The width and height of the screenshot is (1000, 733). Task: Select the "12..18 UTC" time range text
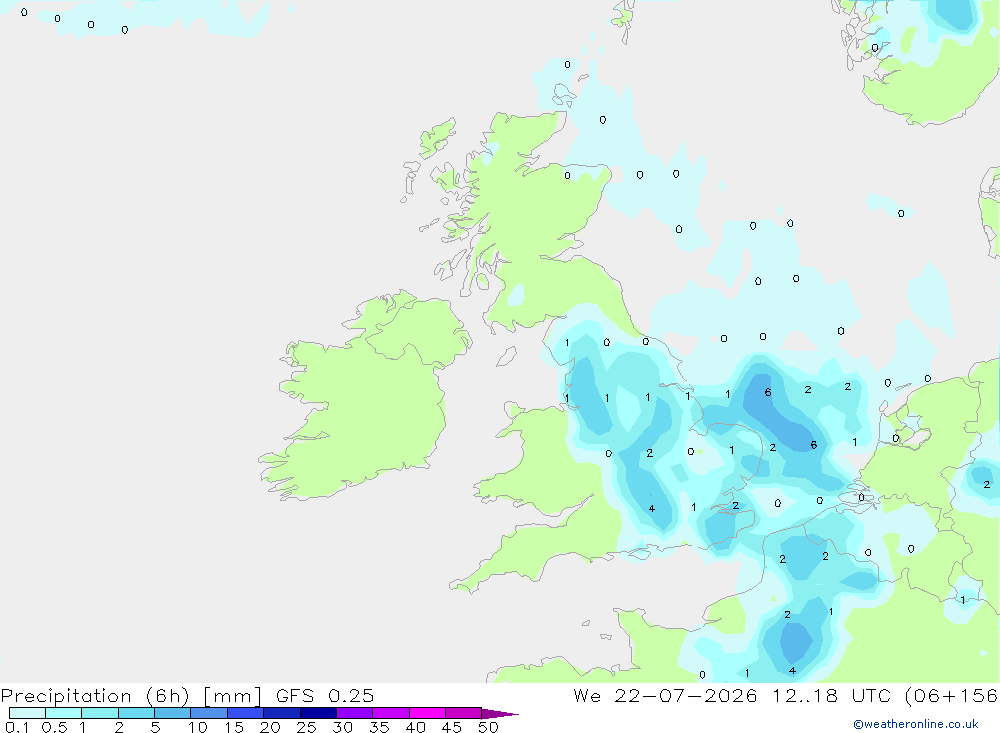(x=832, y=695)
